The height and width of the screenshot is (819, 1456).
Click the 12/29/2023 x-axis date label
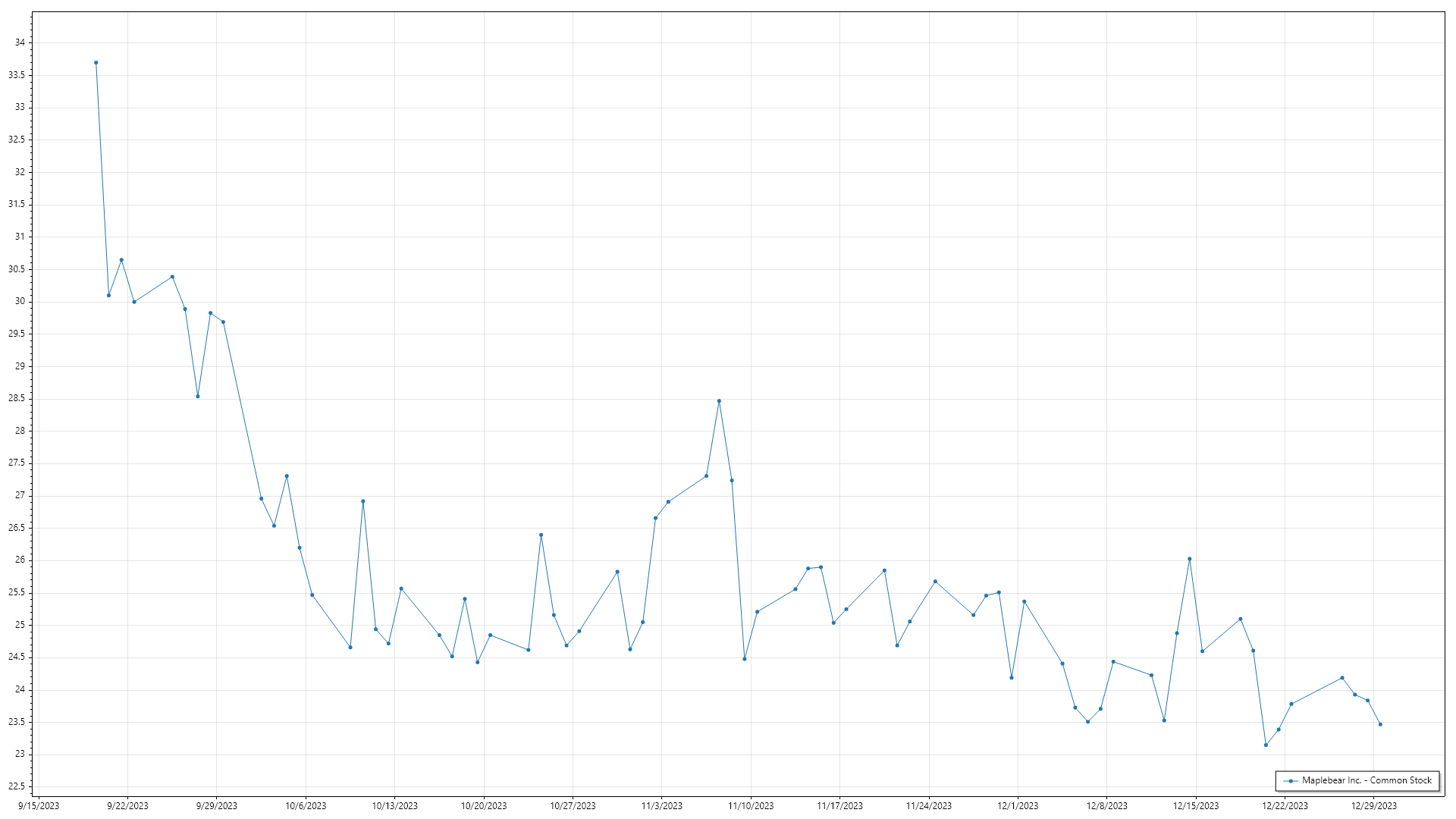[1373, 806]
